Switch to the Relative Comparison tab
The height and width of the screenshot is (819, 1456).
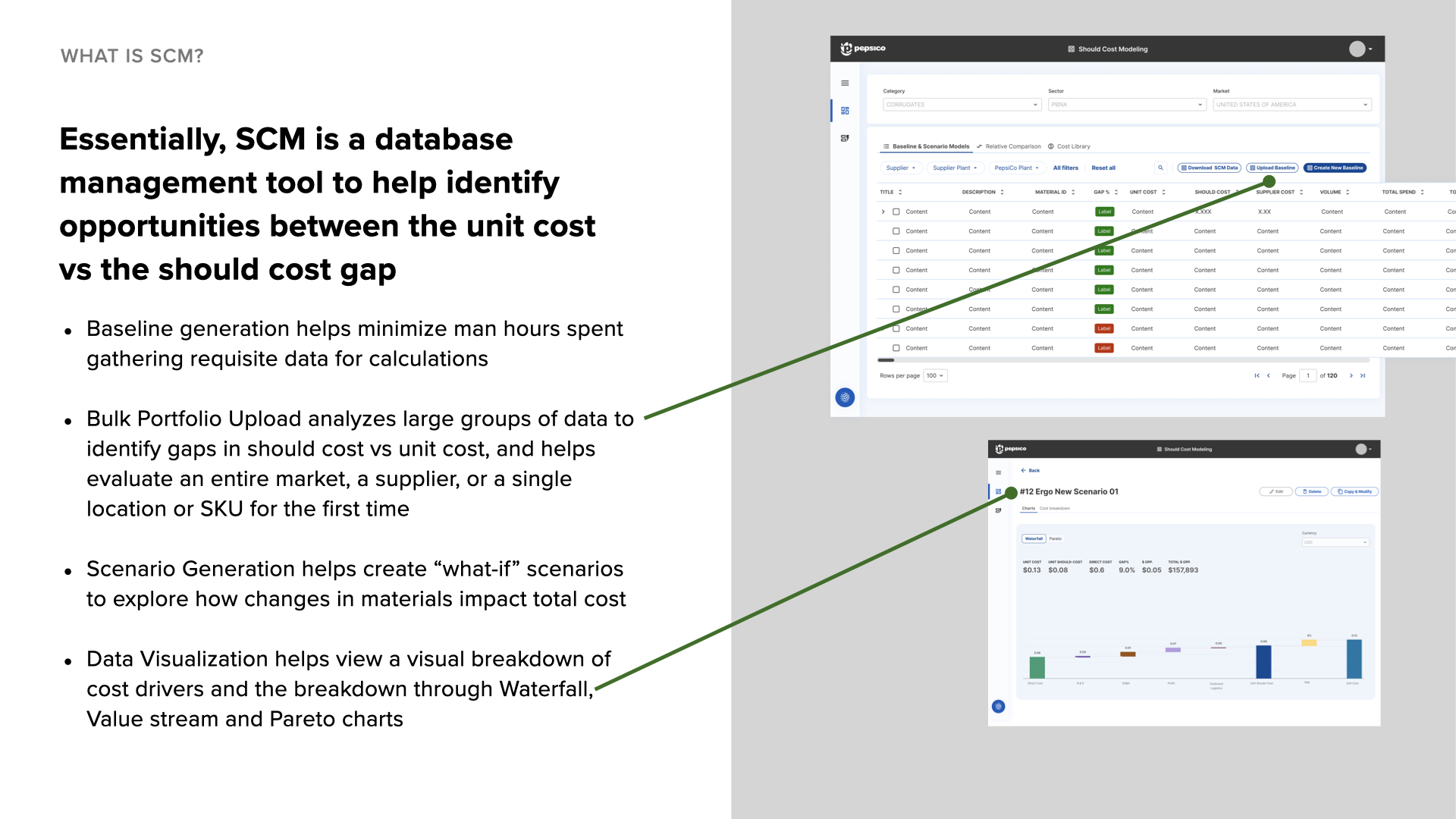click(x=1009, y=146)
